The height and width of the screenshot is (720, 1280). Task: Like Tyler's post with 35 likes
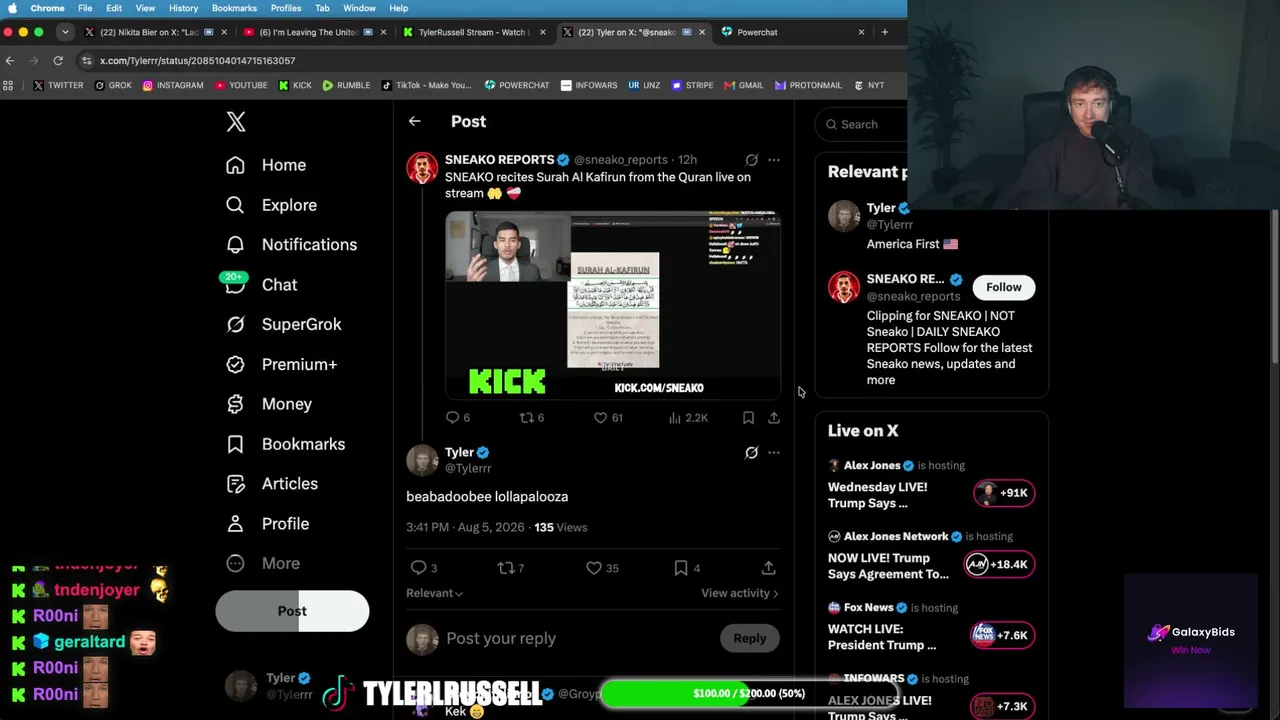pyautogui.click(x=602, y=568)
